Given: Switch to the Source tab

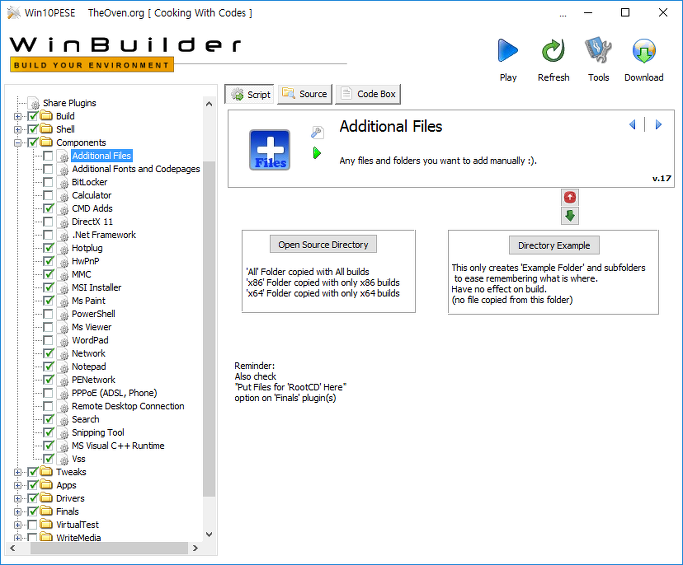Looking at the screenshot, I should 305,94.
